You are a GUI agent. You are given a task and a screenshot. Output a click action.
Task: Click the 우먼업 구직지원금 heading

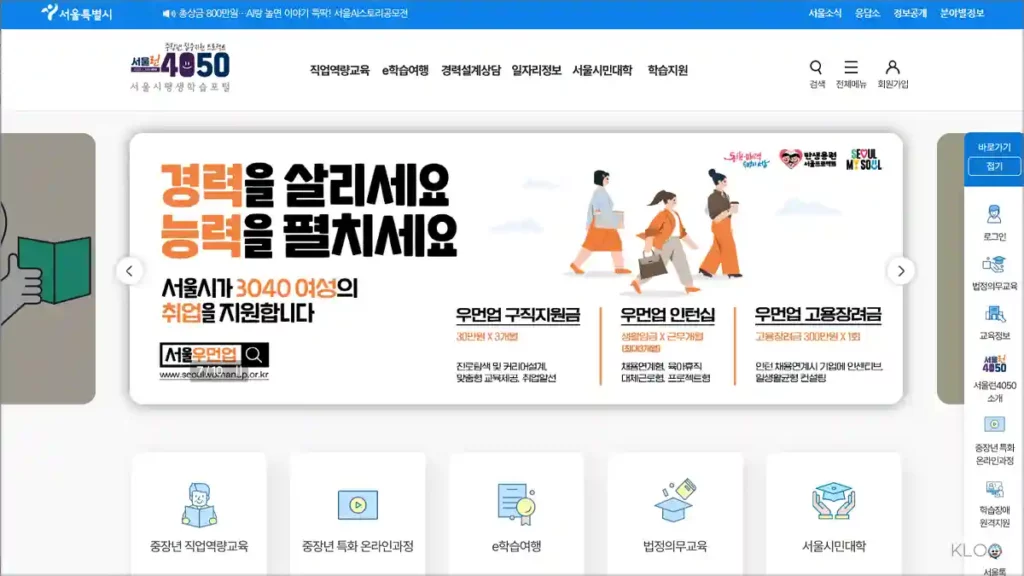coord(518,315)
